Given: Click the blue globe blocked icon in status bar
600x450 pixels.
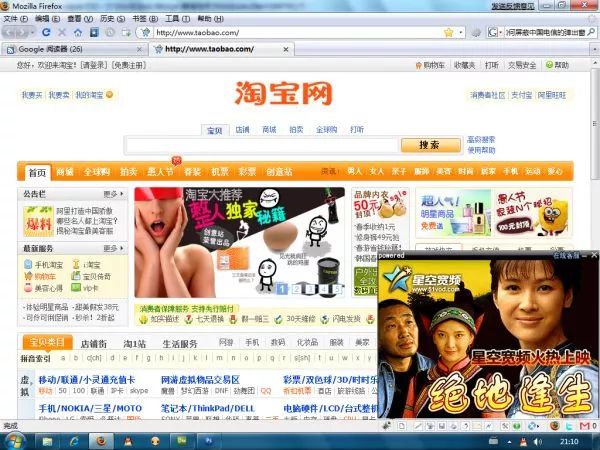Looking at the screenshot, I should tap(532, 426).
